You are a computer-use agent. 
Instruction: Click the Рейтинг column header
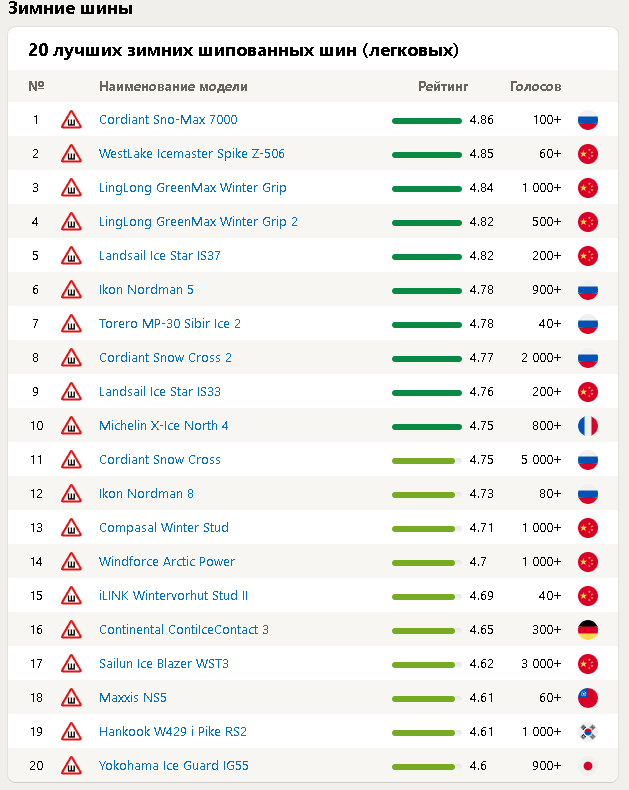pos(443,87)
